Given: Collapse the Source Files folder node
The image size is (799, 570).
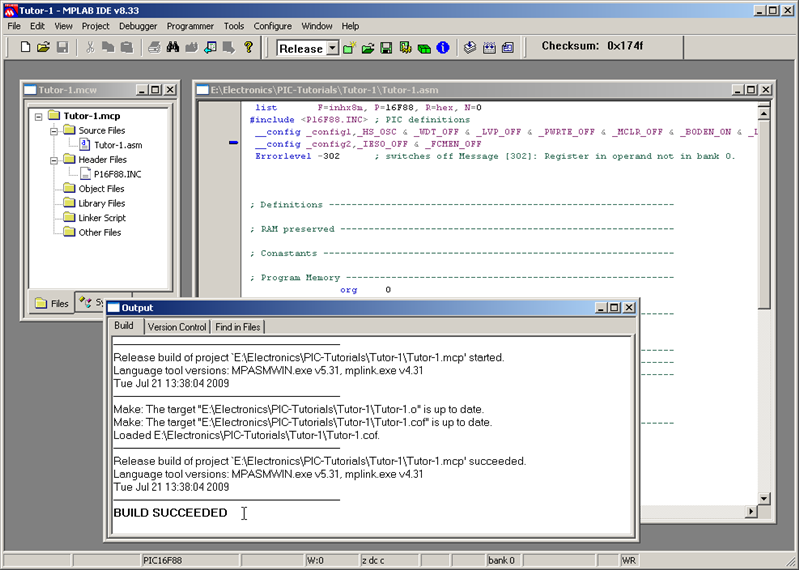Looking at the screenshot, I should click(x=54, y=131).
